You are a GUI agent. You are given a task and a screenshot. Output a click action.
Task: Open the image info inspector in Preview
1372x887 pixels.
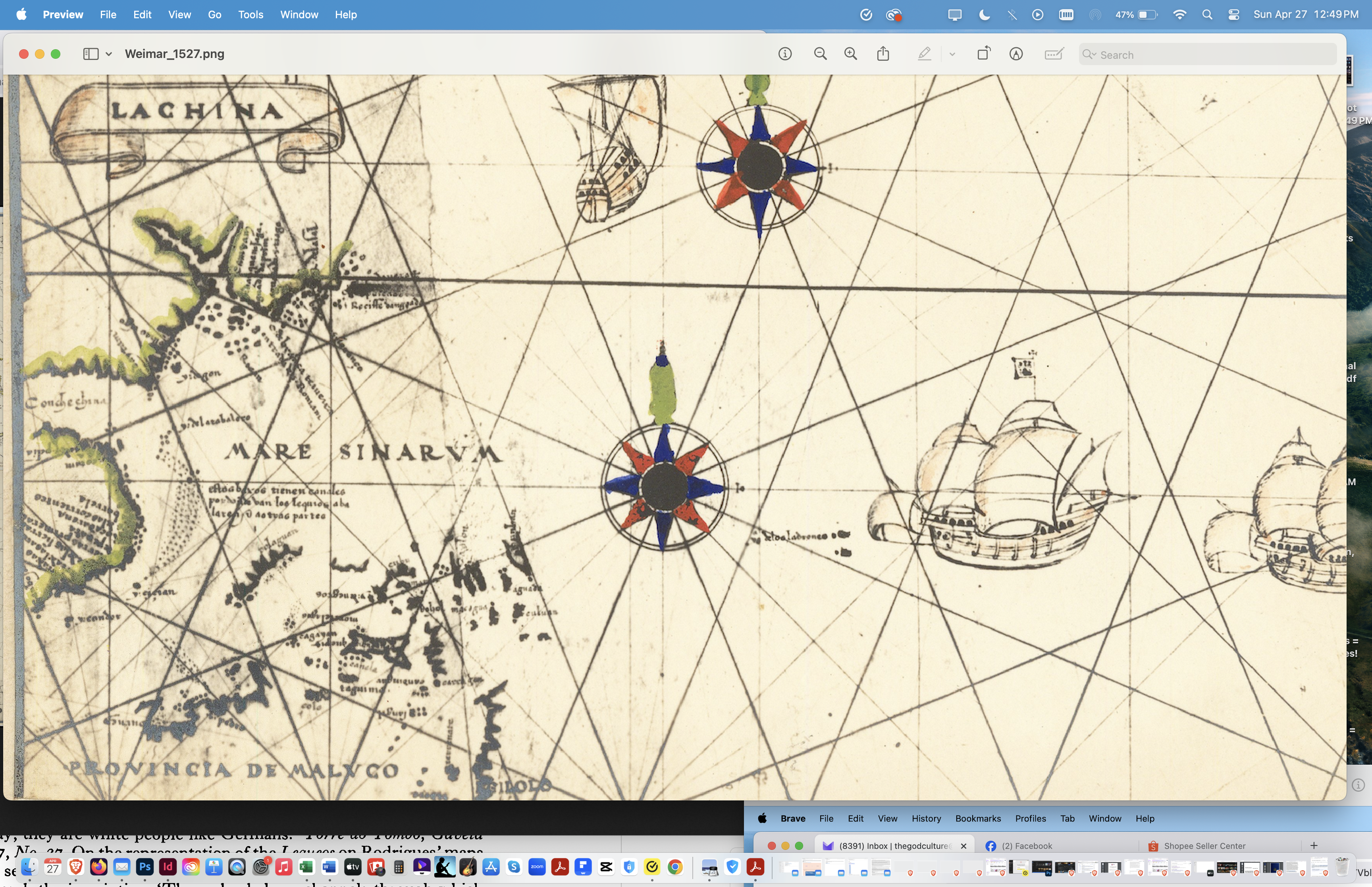coord(785,54)
